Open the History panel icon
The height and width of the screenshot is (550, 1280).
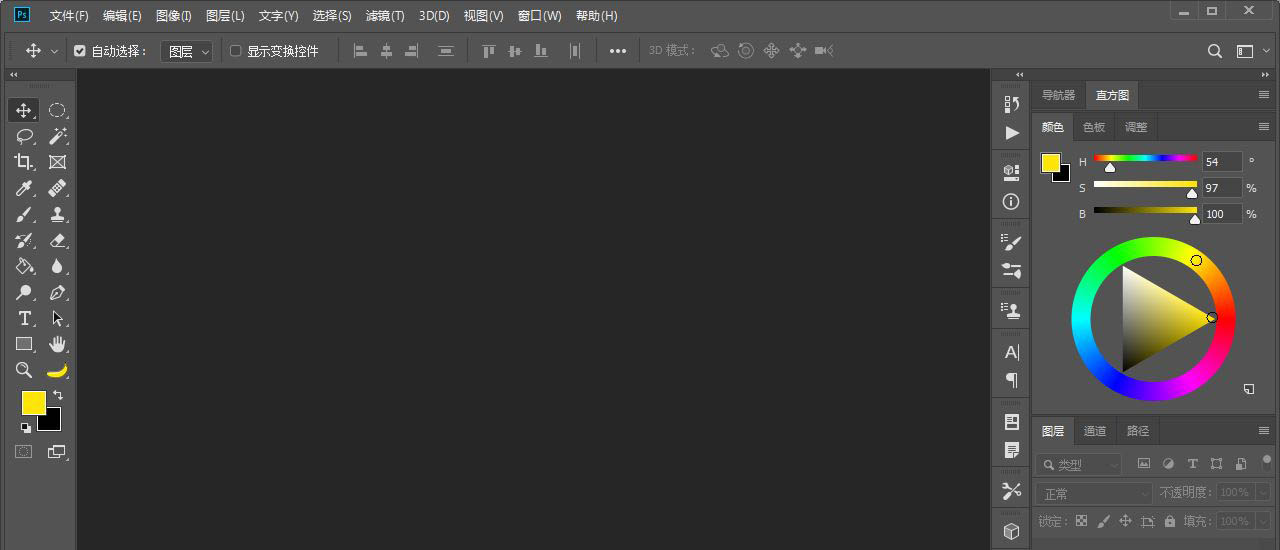pyautogui.click(x=1011, y=104)
